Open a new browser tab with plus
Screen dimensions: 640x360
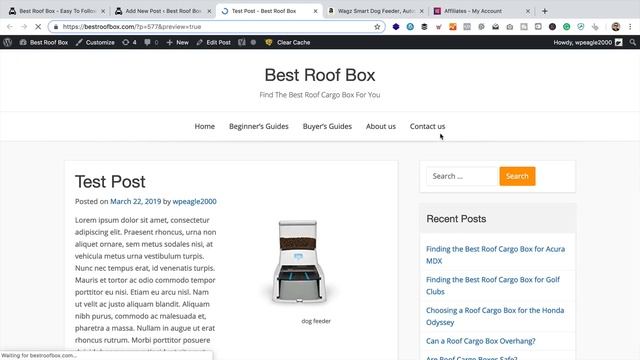pos(544,11)
